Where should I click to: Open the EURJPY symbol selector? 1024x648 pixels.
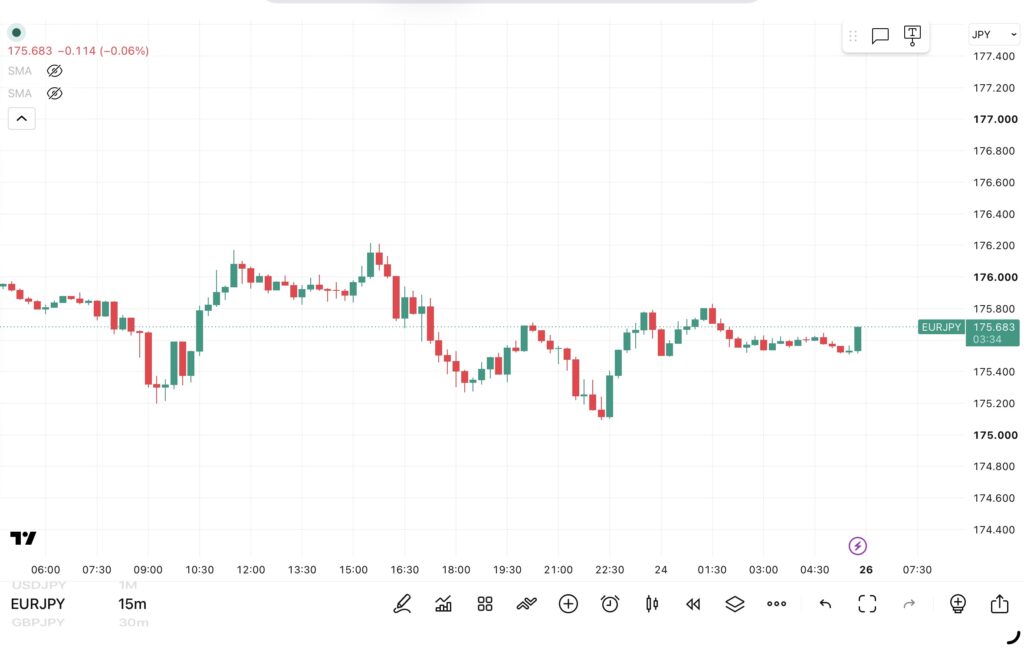[x=38, y=604]
